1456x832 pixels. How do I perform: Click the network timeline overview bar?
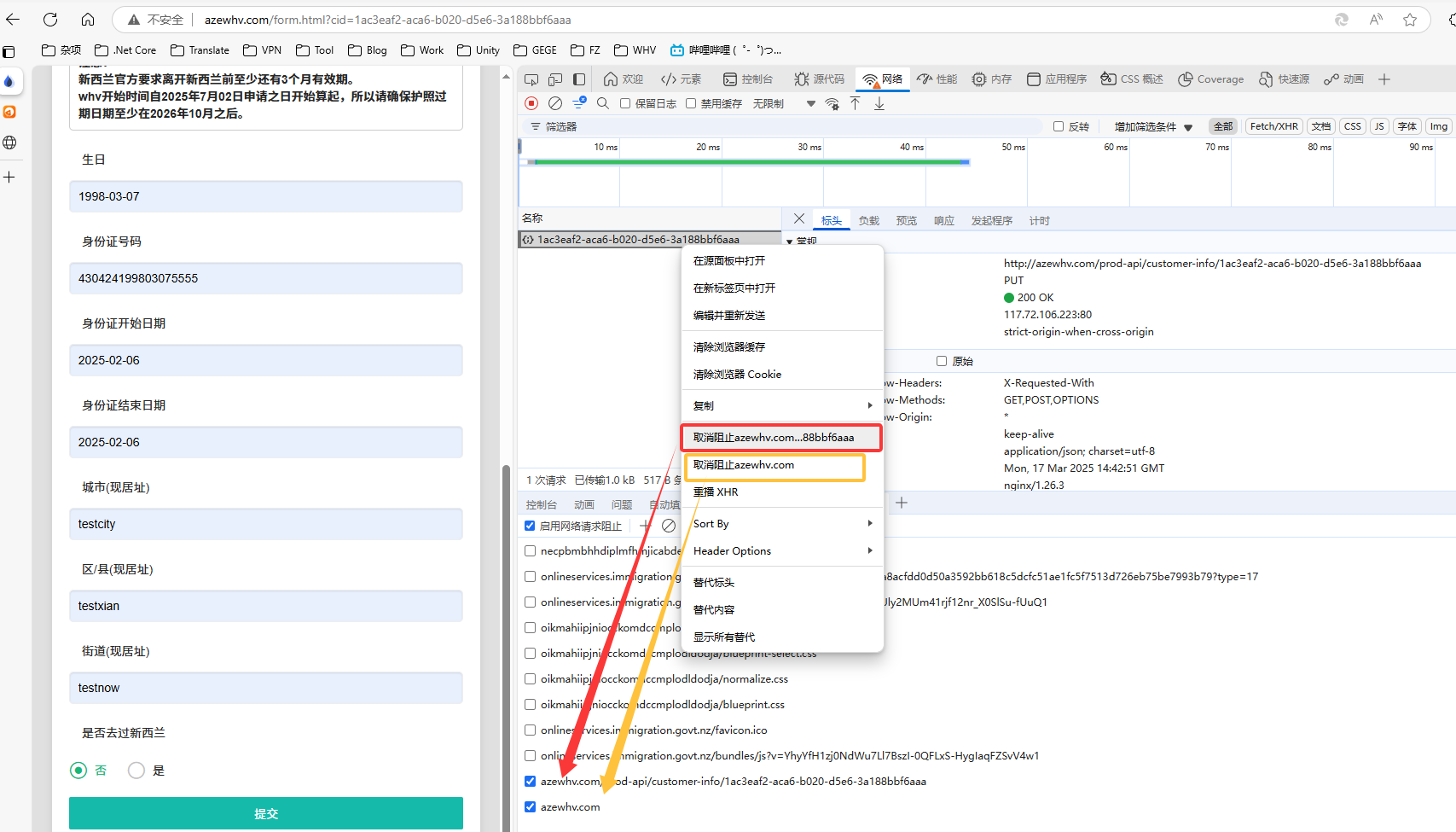[751, 161]
